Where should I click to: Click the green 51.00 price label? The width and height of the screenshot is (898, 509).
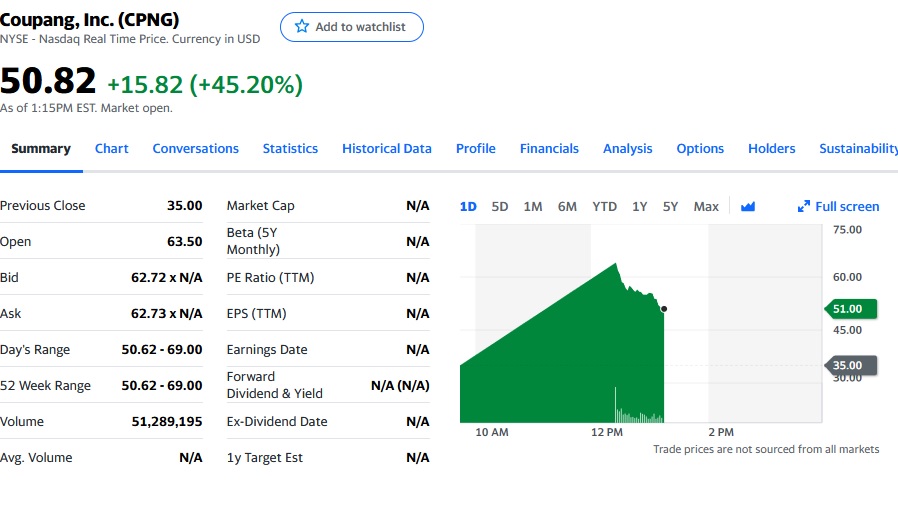[851, 309]
